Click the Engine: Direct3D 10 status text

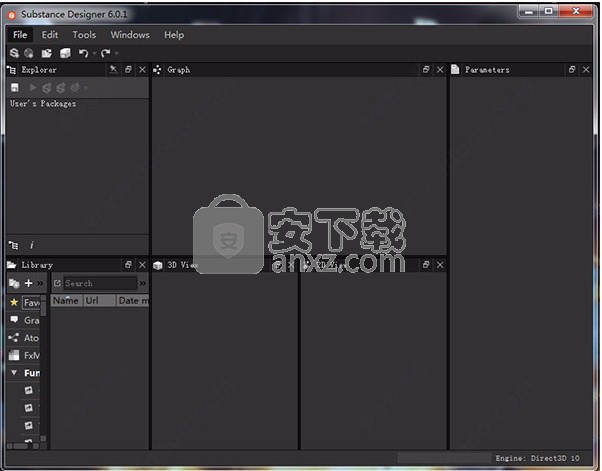[538, 458]
